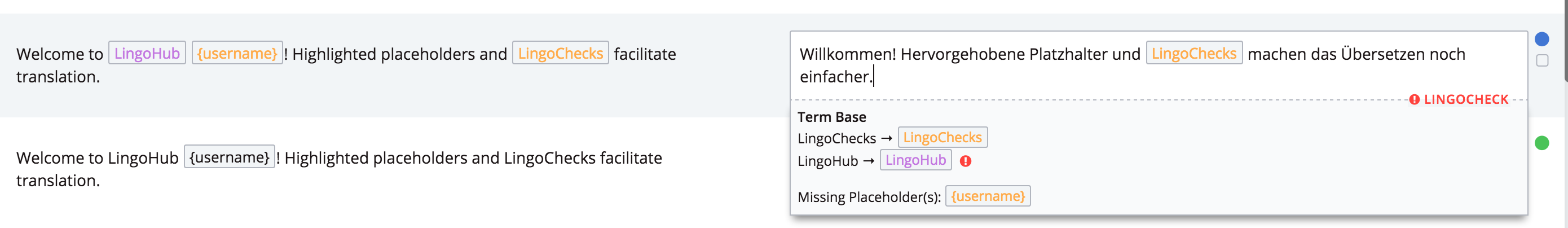Image resolution: width=1568 pixels, height=228 pixels.
Task: Click the green status dot
Action: coord(1542,143)
